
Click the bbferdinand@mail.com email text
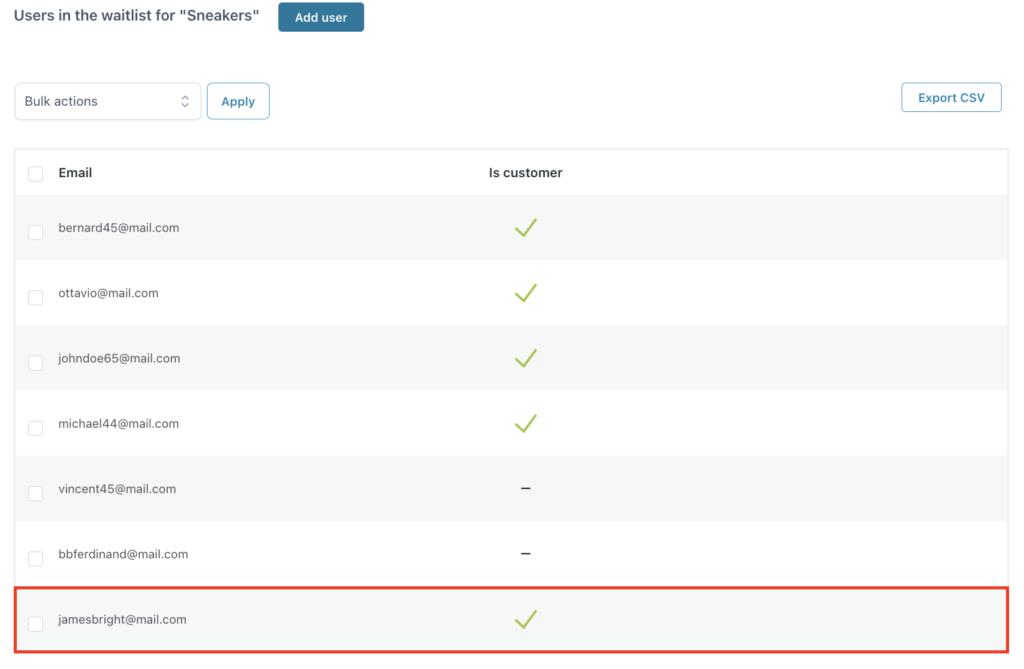click(123, 554)
